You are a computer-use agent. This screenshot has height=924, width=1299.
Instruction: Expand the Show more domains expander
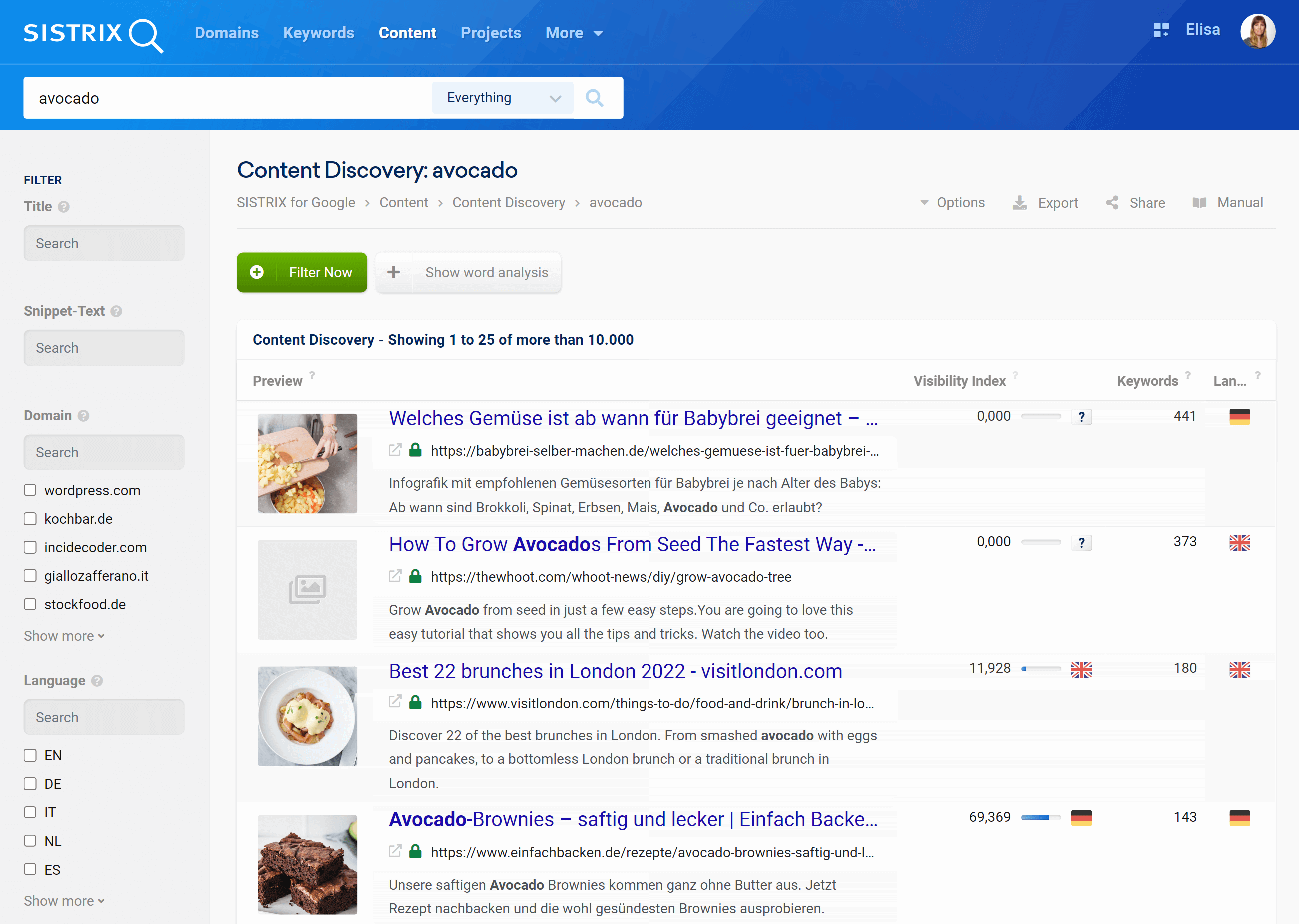(65, 635)
